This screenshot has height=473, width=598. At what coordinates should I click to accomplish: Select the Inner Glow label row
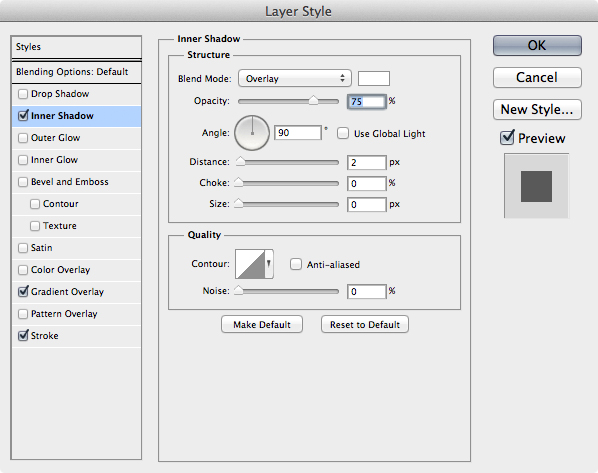pos(76,160)
